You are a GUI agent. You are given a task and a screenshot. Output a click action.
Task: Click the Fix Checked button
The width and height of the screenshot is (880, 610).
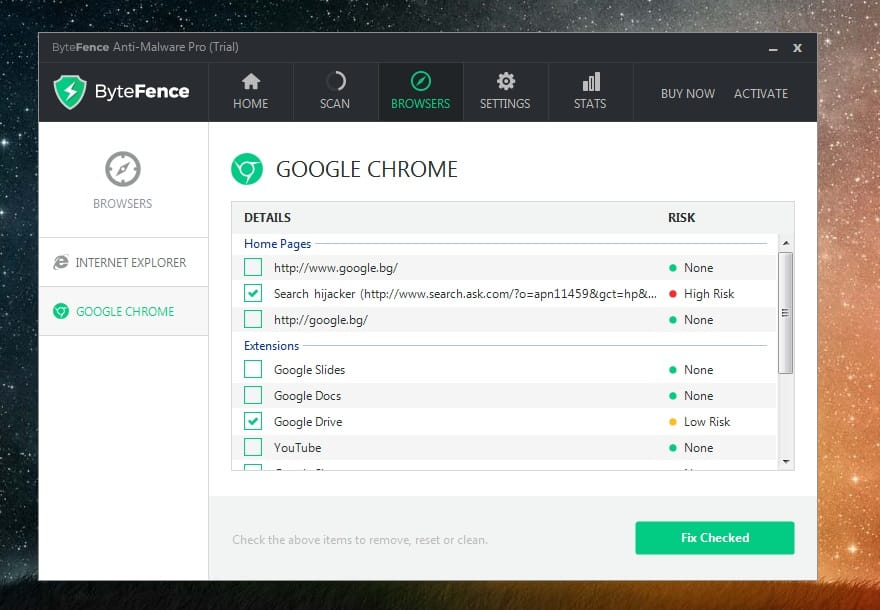714,538
